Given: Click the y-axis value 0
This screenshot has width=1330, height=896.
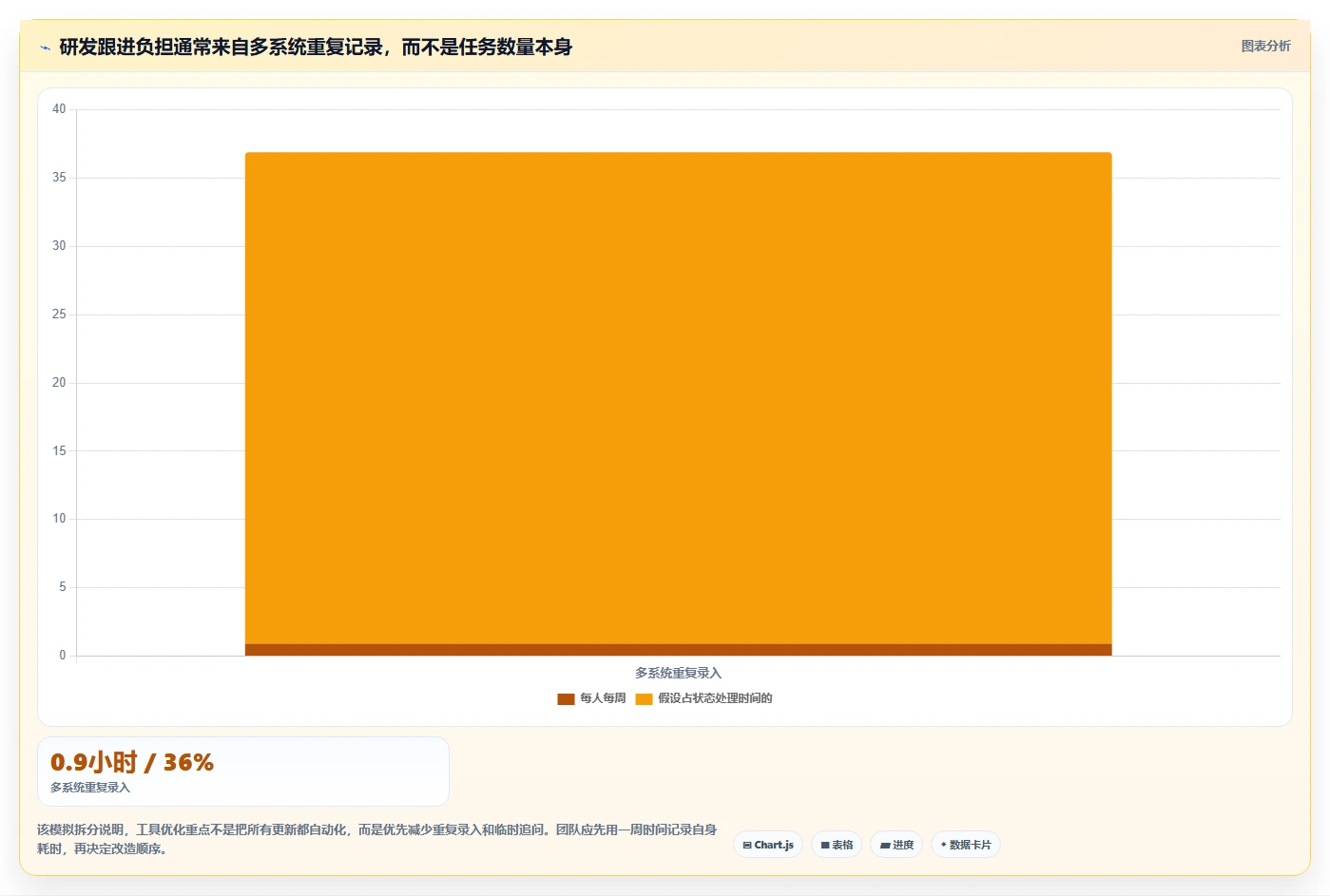Looking at the screenshot, I should click(x=63, y=656).
